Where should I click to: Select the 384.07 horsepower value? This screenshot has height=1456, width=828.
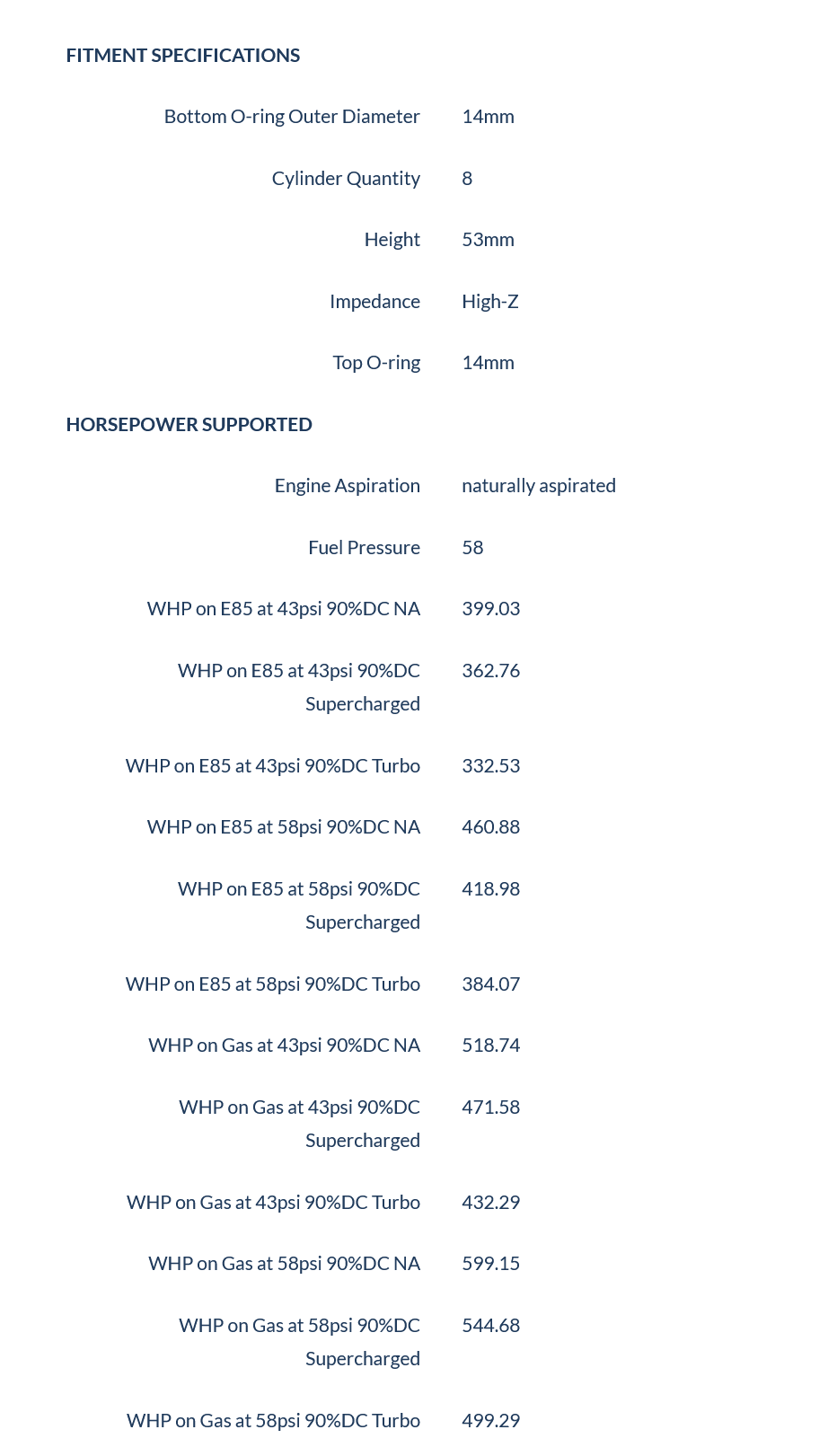(x=491, y=984)
